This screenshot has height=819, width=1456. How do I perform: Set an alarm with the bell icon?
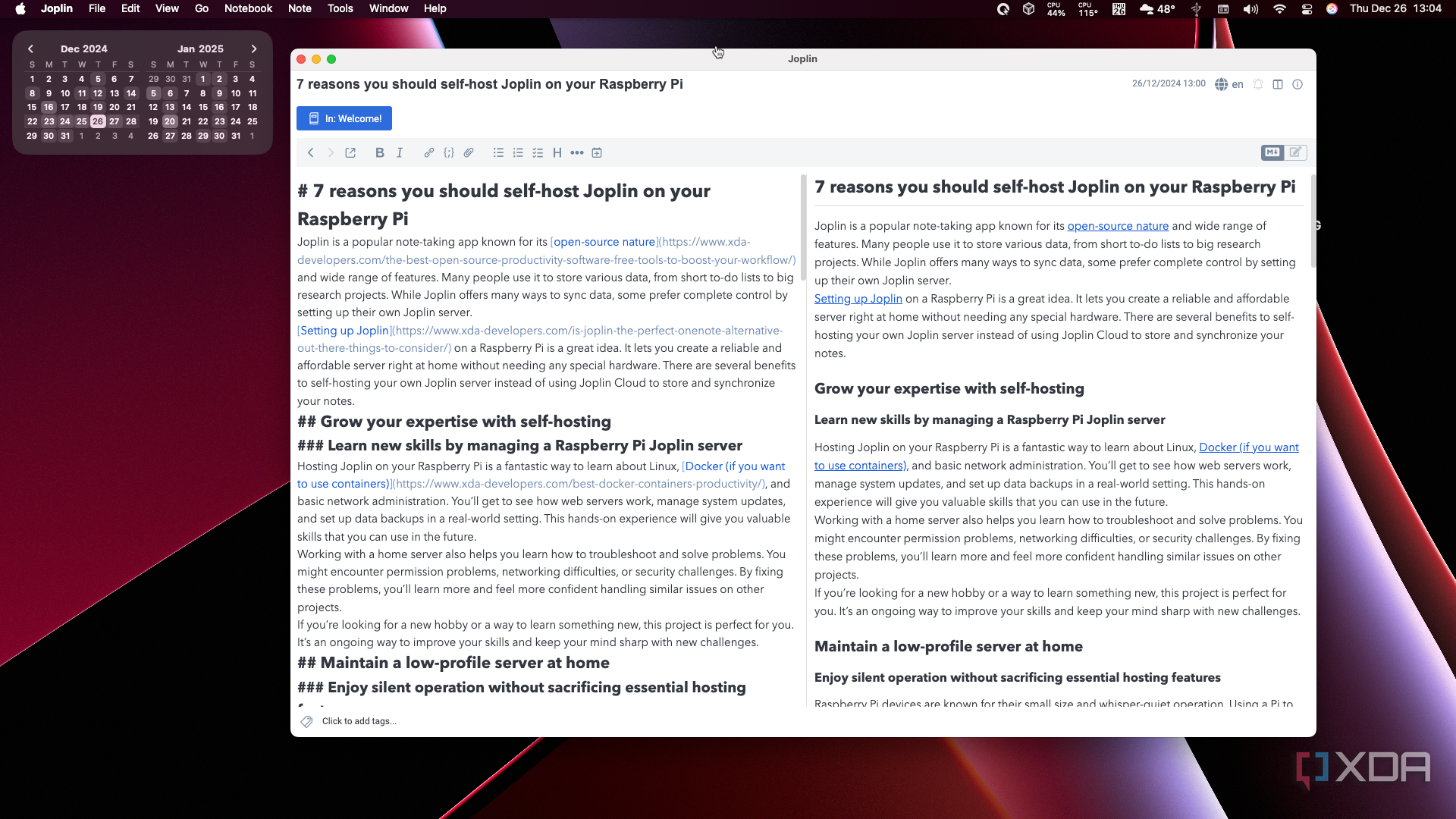pos(1258,84)
